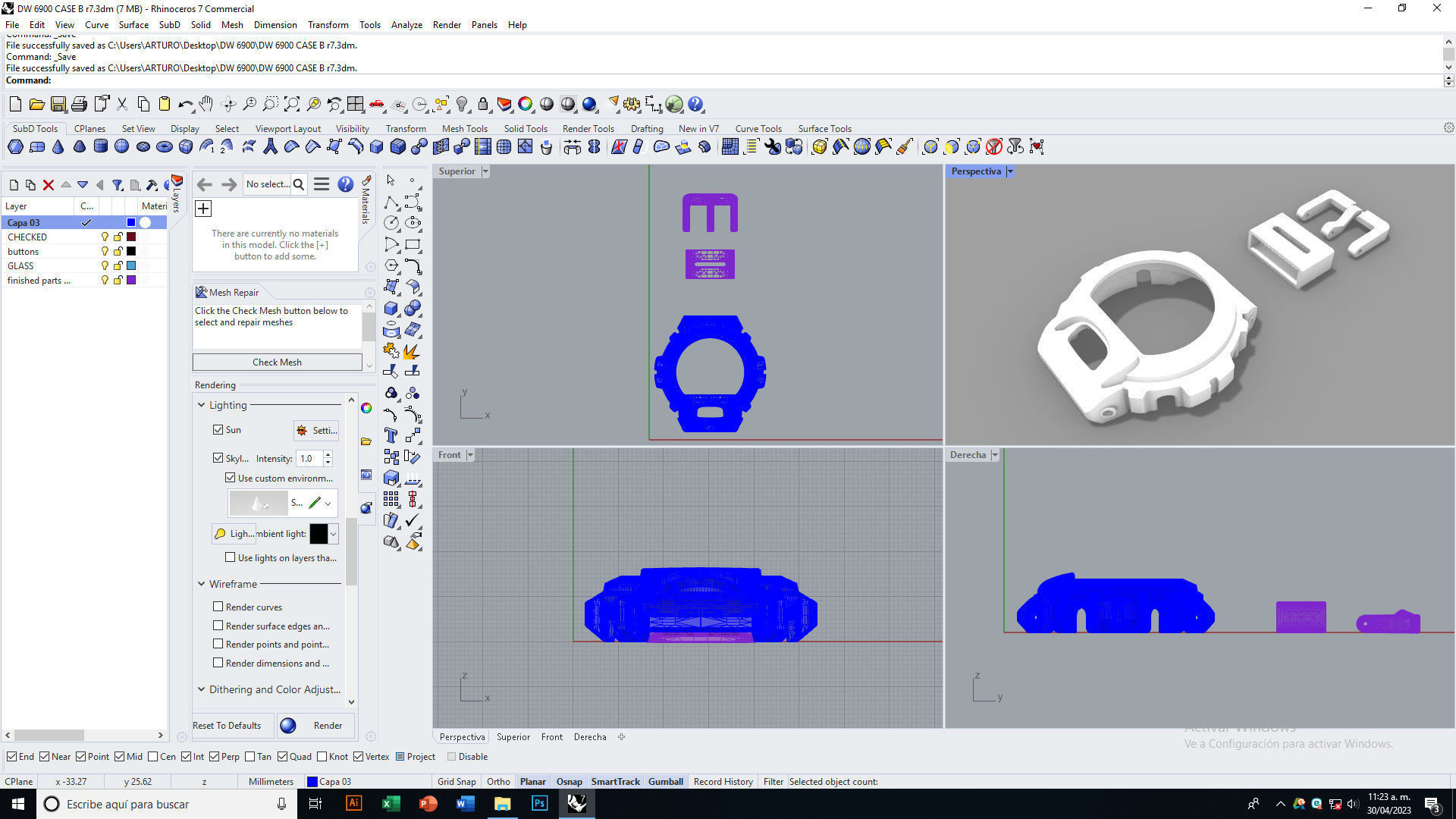The height and width of the screenshot is (819, 1456).
Task: Click the purple color swatch of finished parts layer
Action: (131, 281)
